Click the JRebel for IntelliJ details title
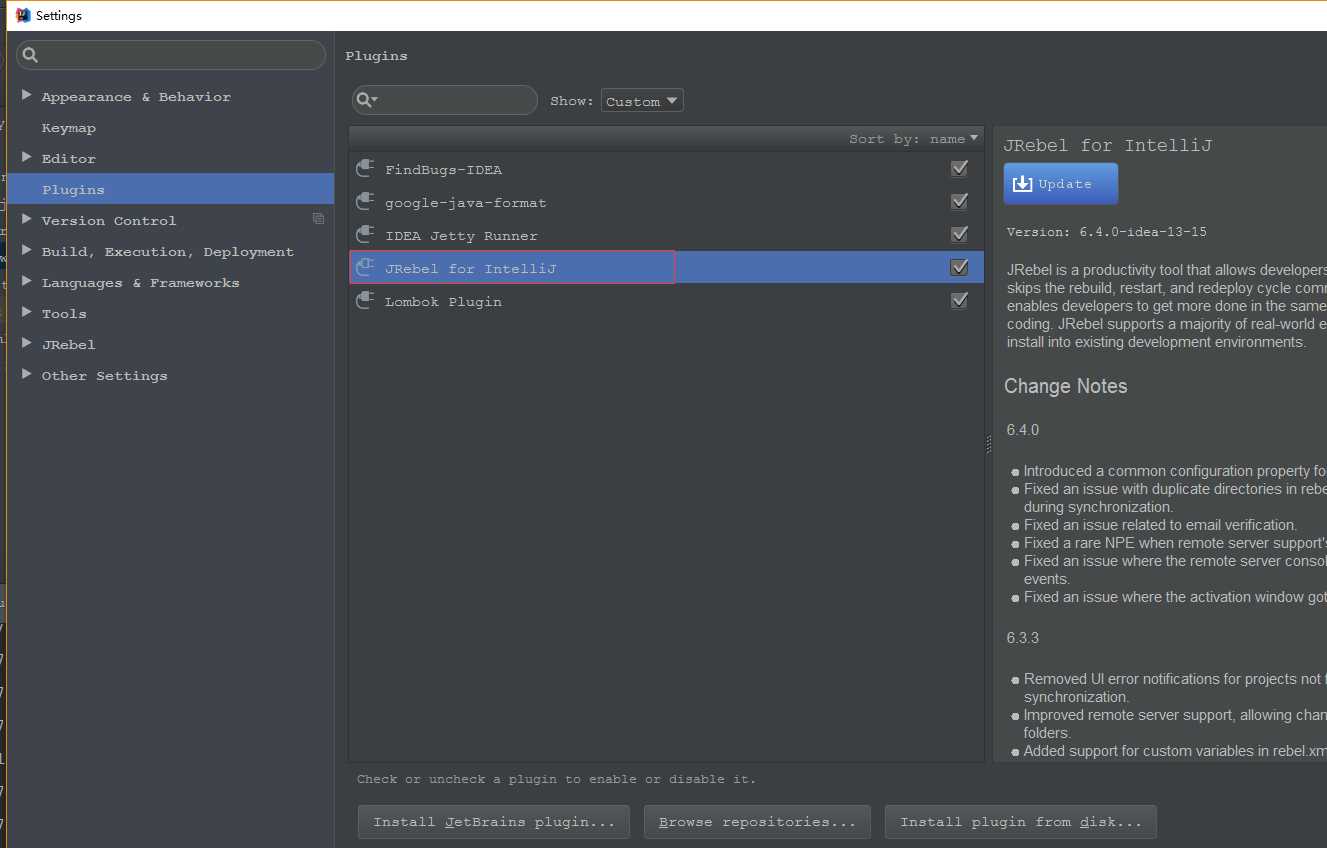The height and width of the screenshot is (848, 1327). pyautogui.click(x=1108, y=145)
